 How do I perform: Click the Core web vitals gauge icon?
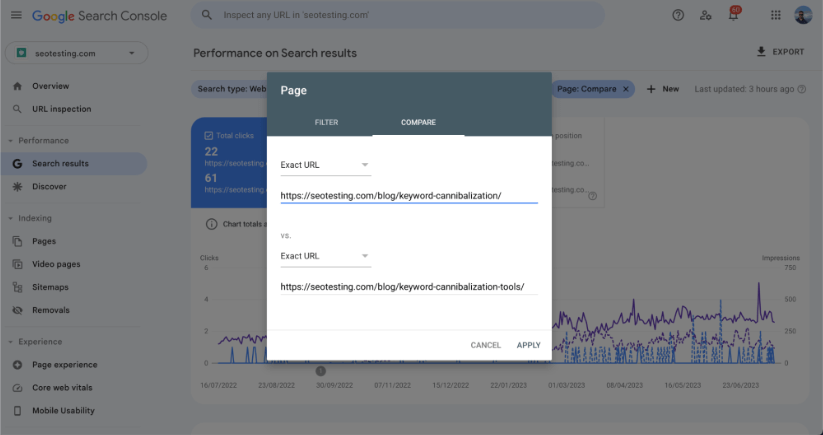17,388
